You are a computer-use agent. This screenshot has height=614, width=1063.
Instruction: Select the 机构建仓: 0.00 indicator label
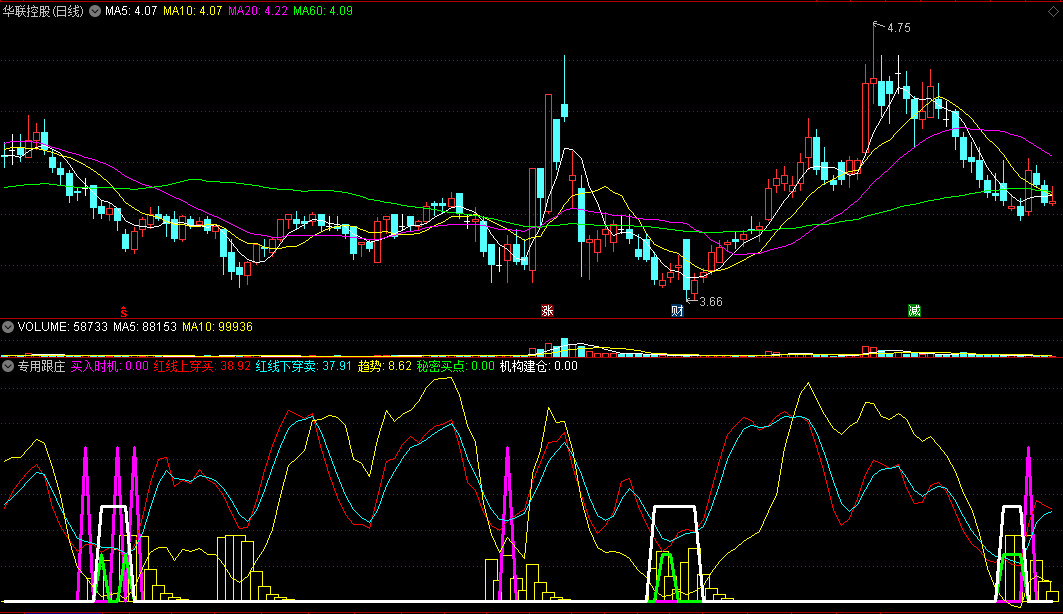538,366
